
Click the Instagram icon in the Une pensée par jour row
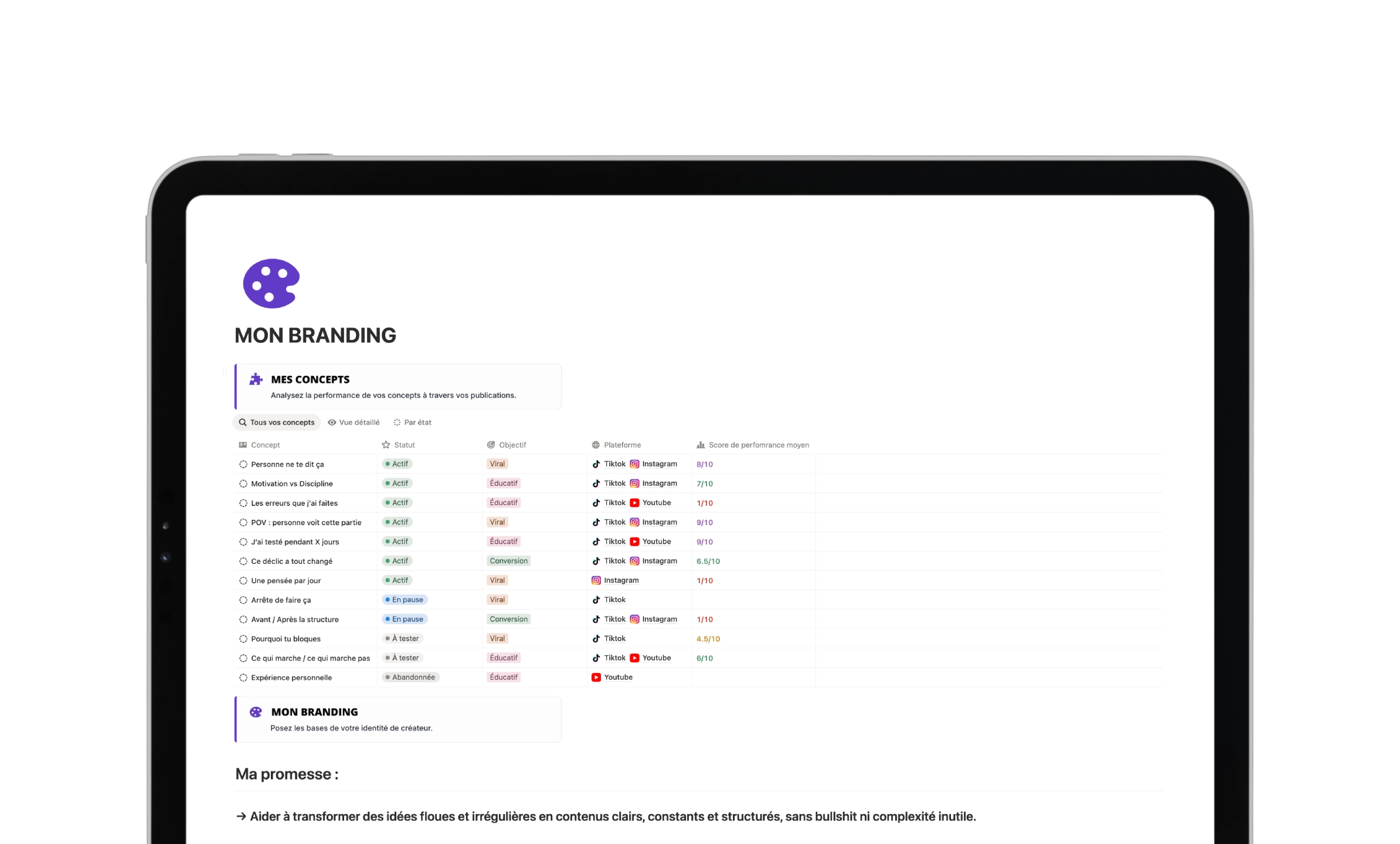(596, 580)
